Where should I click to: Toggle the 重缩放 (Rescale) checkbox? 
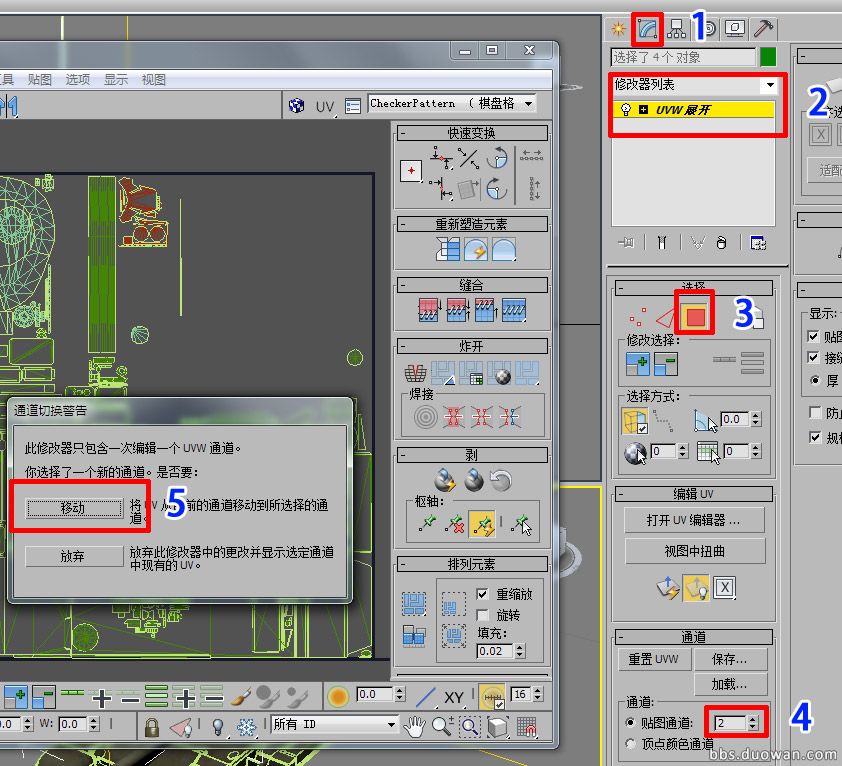pos(483,594)
